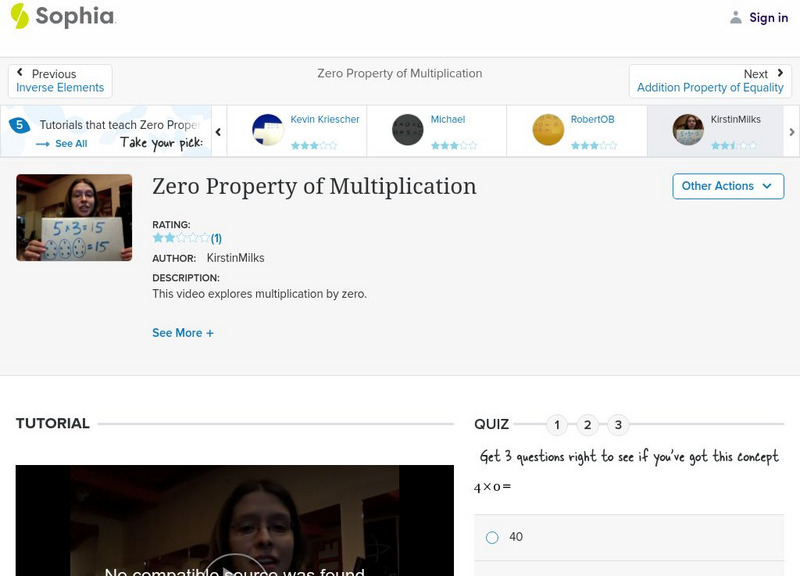Expand the "See More" description

pos(183,332)
